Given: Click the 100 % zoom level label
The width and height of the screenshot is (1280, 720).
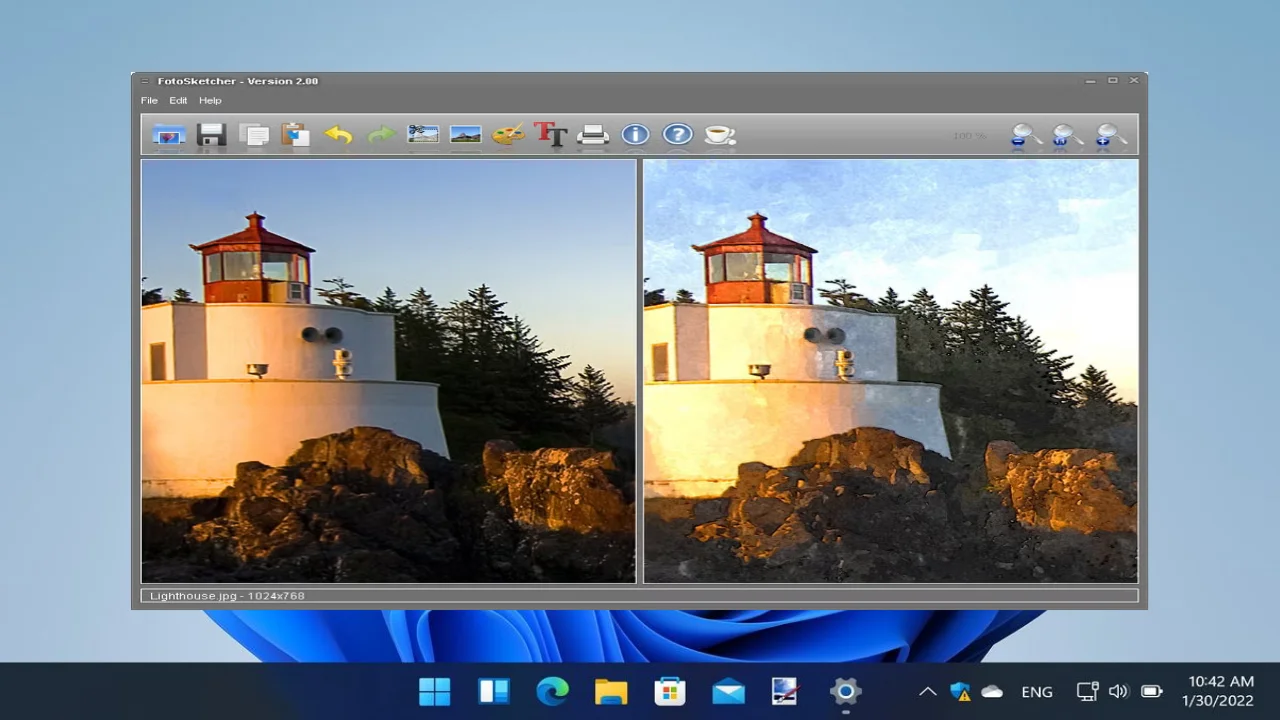Looking at the screenshot, I should pos(969,135).
